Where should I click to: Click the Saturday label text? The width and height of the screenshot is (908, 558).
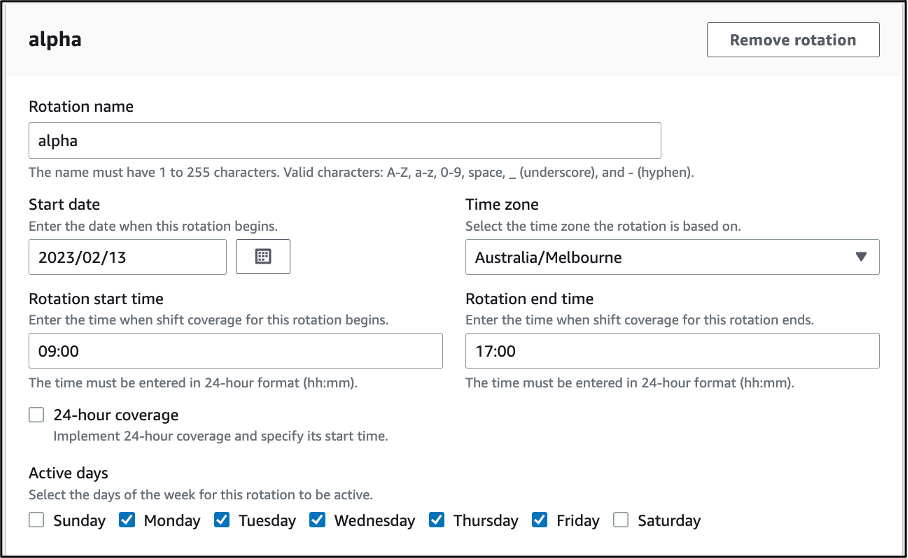(x=669, y=520)
